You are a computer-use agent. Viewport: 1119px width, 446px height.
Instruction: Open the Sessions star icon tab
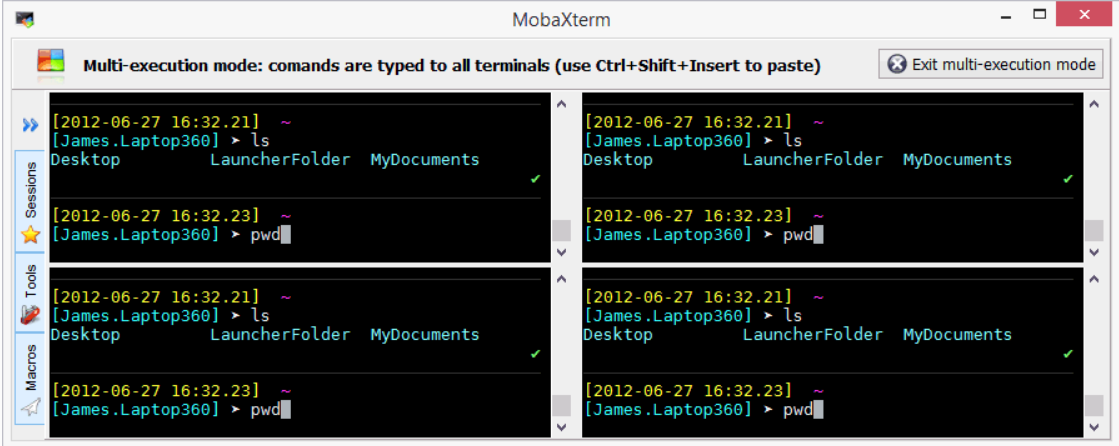click(x=30, y=201)
